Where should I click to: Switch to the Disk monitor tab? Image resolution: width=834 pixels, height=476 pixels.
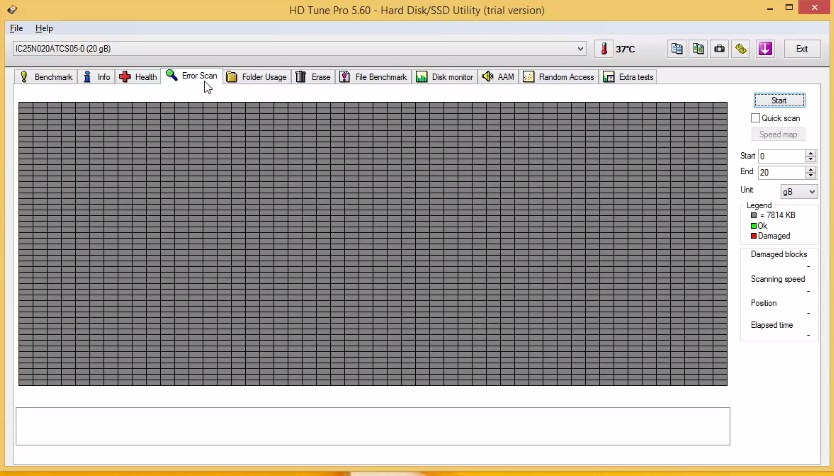click(x=445, y=77)
